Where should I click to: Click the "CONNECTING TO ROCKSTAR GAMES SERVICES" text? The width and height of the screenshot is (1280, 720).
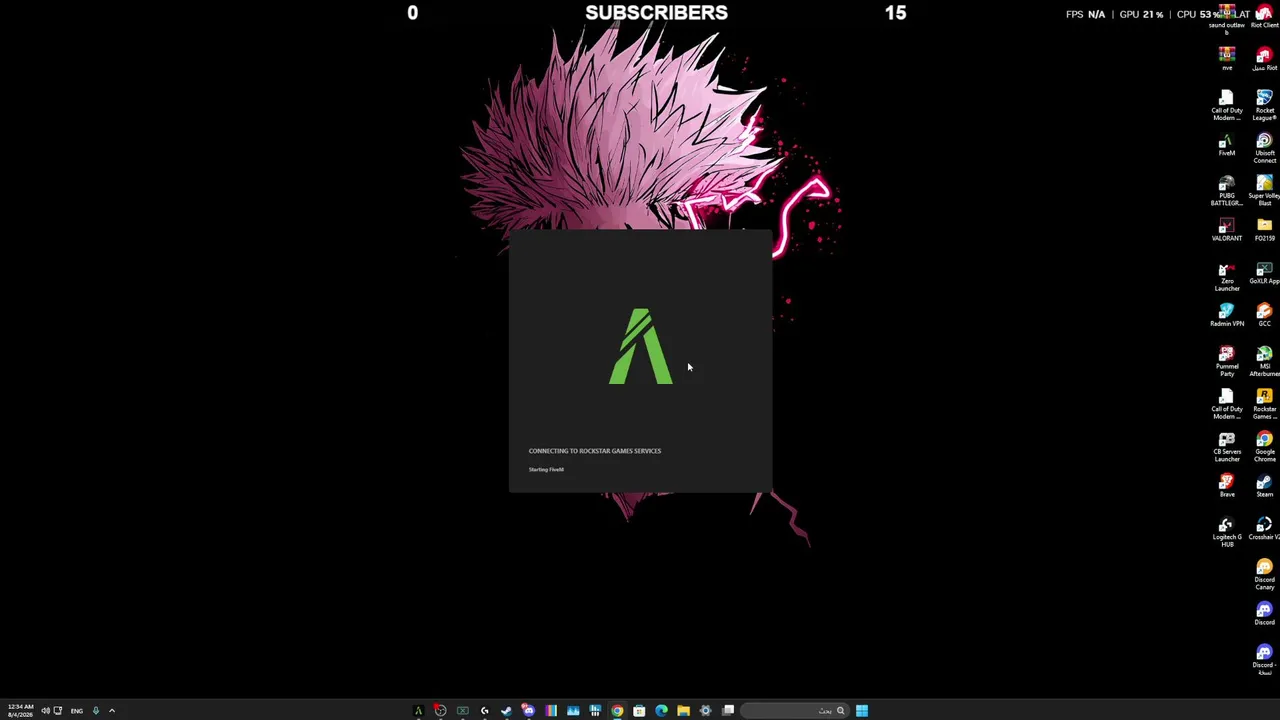(595, 451)
